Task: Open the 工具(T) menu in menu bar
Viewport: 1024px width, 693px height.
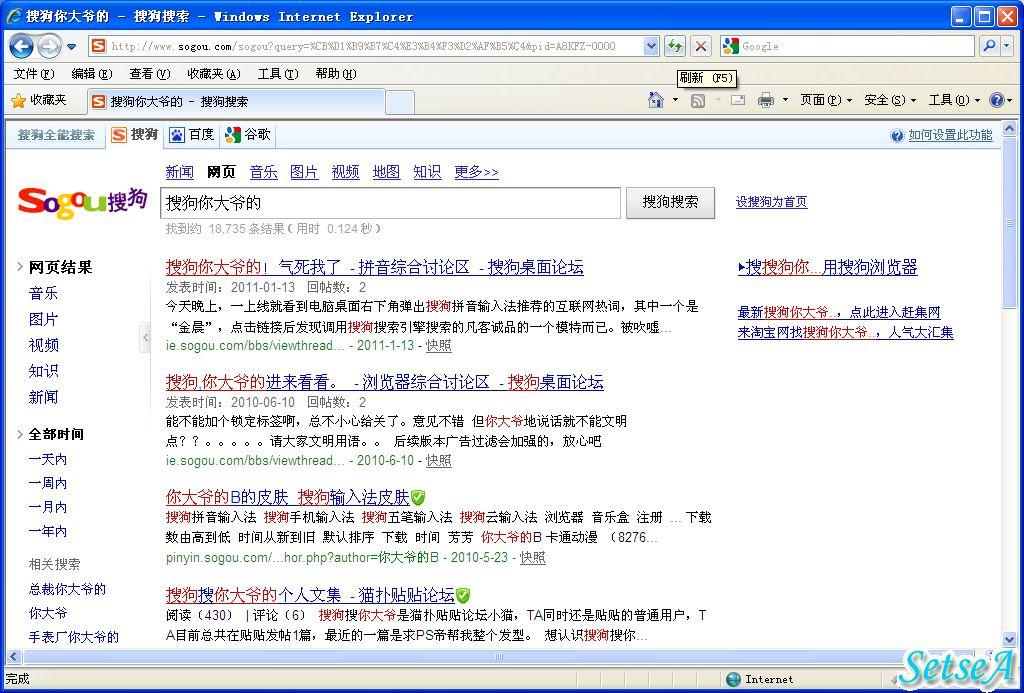Action: click(x=278, y=74)
